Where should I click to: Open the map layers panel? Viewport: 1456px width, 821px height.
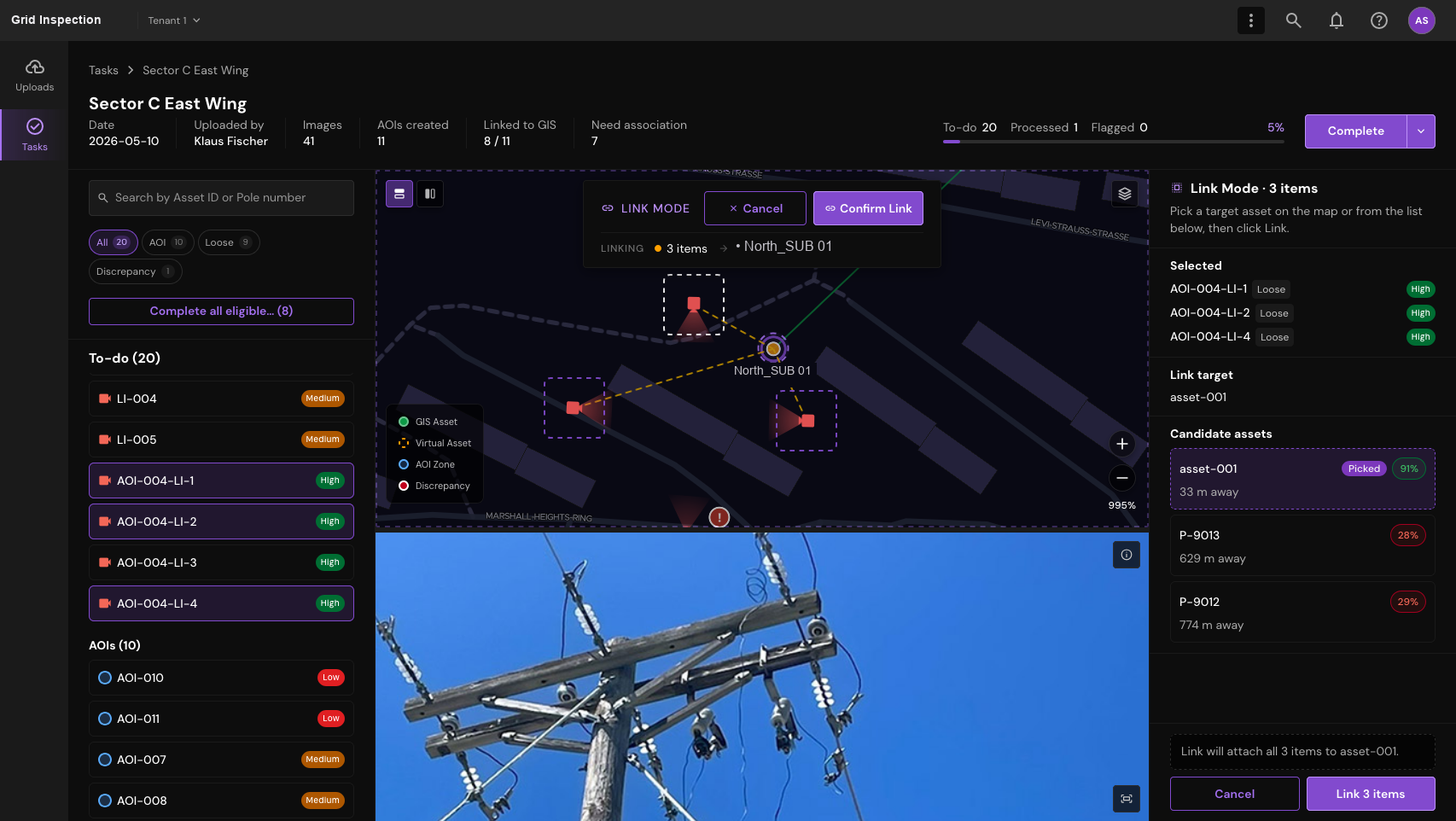(x=1125, y=194)
